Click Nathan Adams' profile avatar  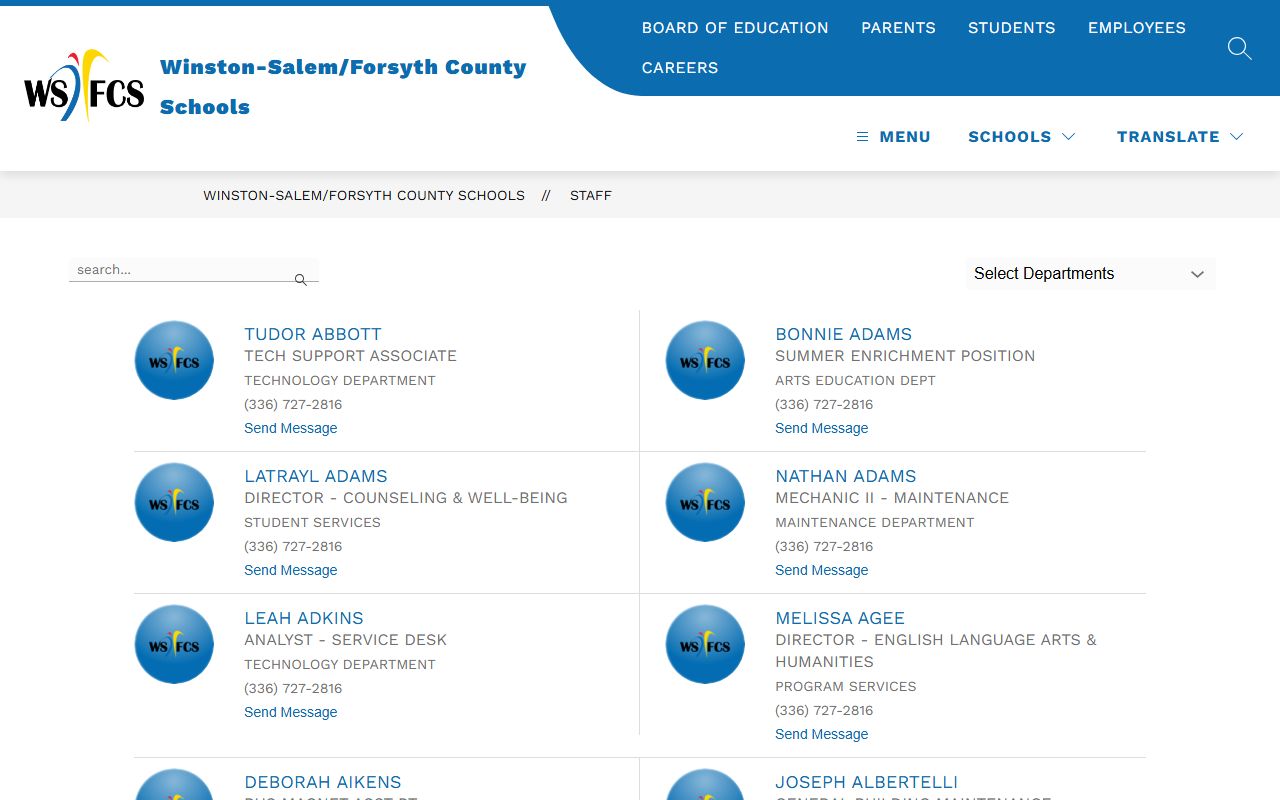coord(705,502)
